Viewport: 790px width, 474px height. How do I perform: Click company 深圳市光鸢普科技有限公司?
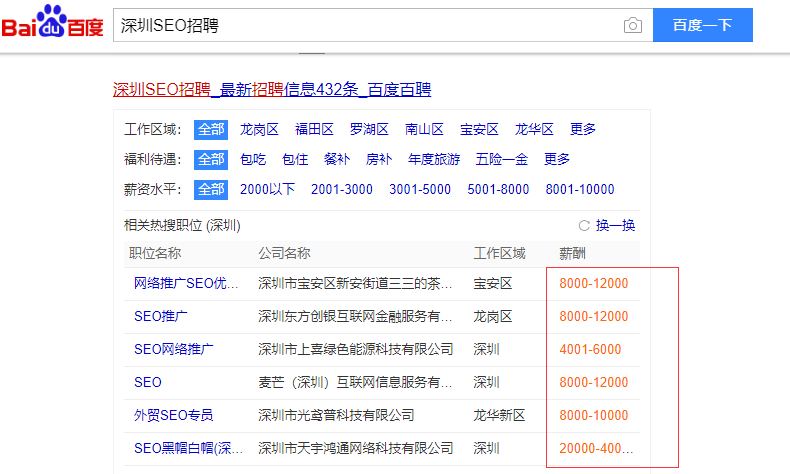pos(336,415)
